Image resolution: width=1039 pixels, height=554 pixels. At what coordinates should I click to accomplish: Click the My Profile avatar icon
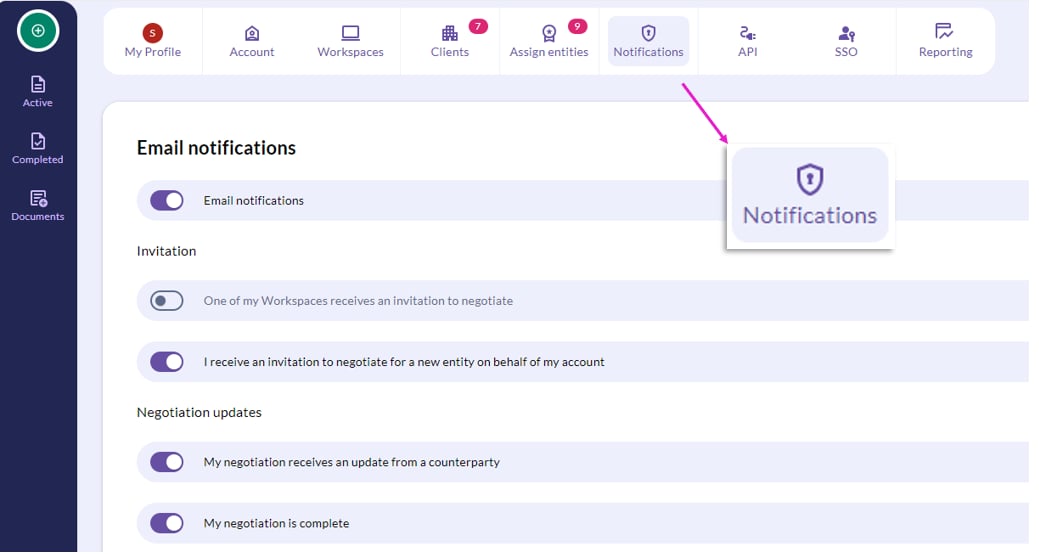(152, 32)
